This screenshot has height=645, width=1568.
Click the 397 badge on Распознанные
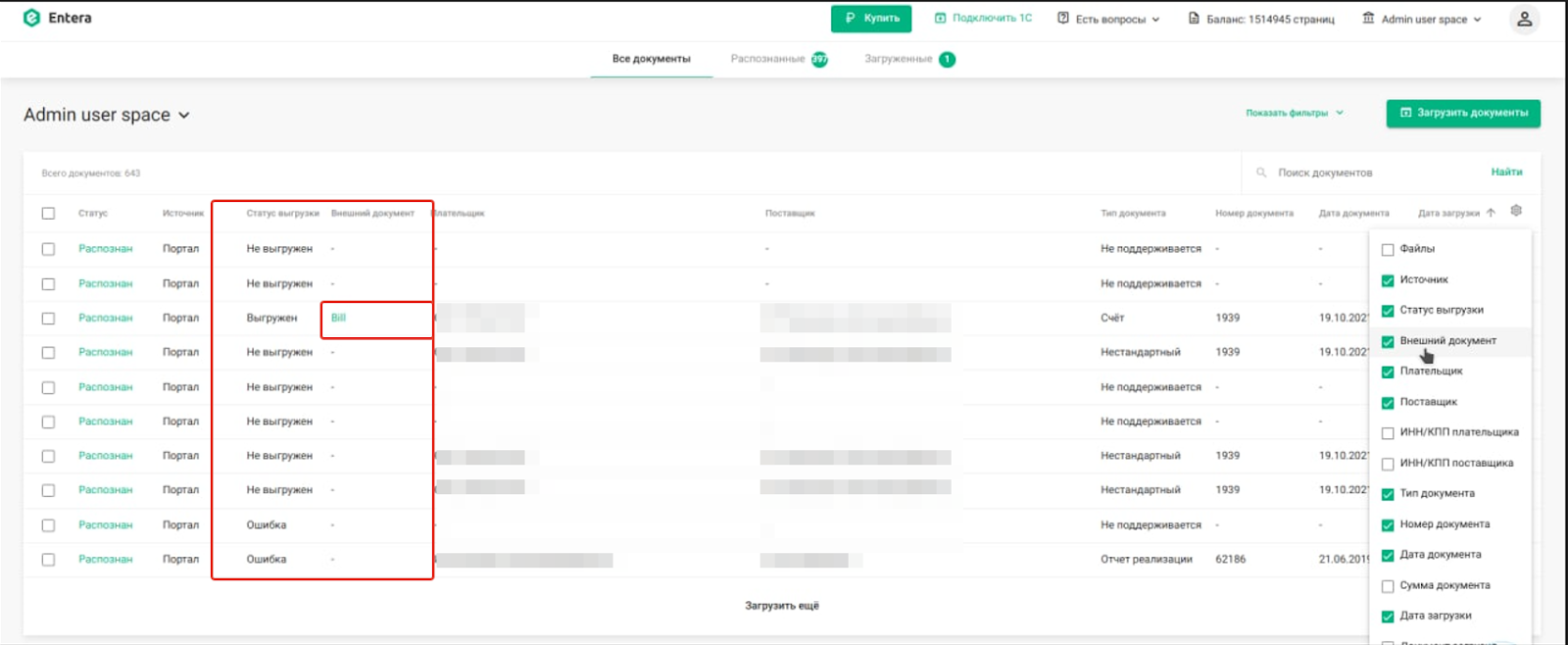tap(819, 60)
